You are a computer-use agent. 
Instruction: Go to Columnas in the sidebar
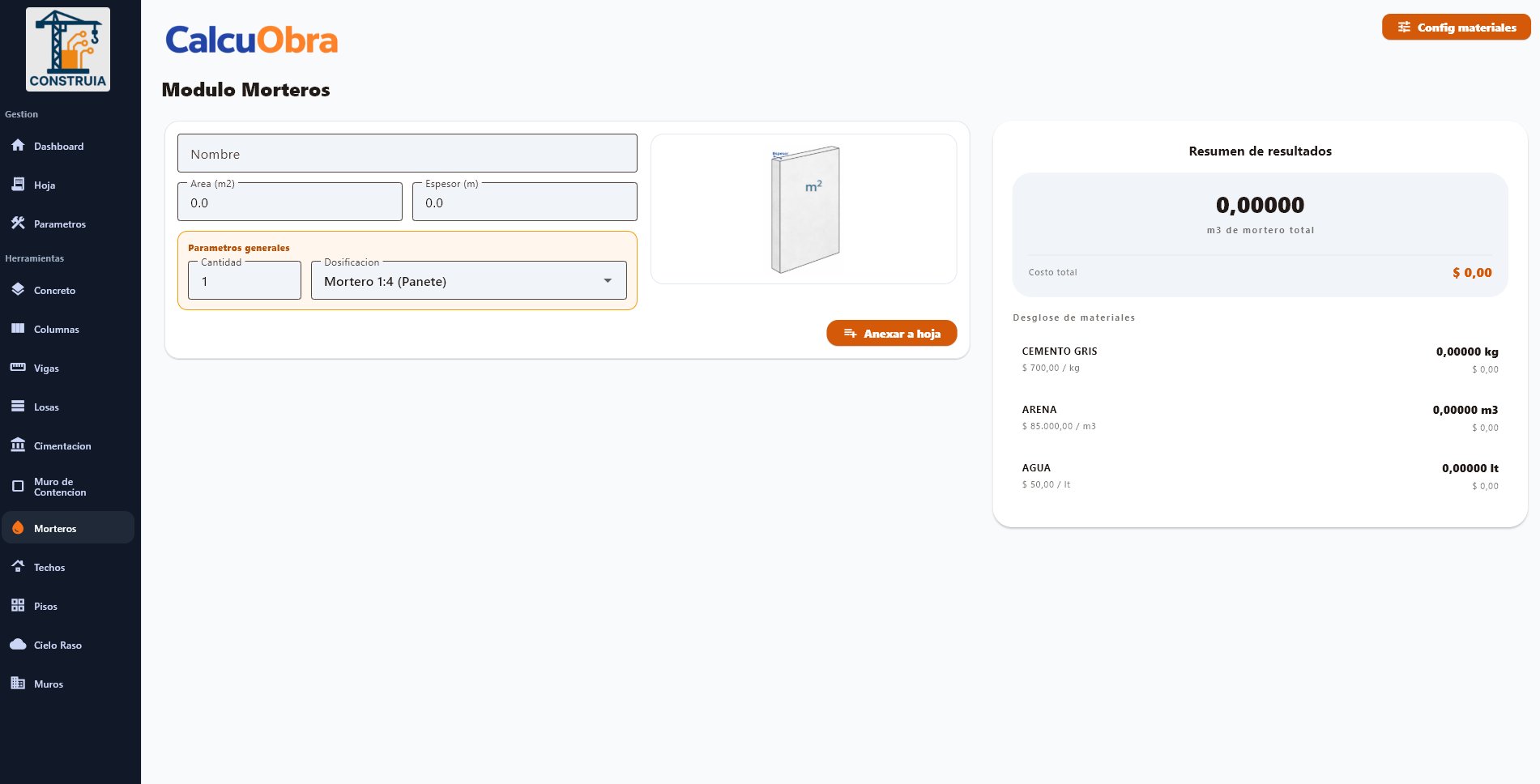[56, 330]
